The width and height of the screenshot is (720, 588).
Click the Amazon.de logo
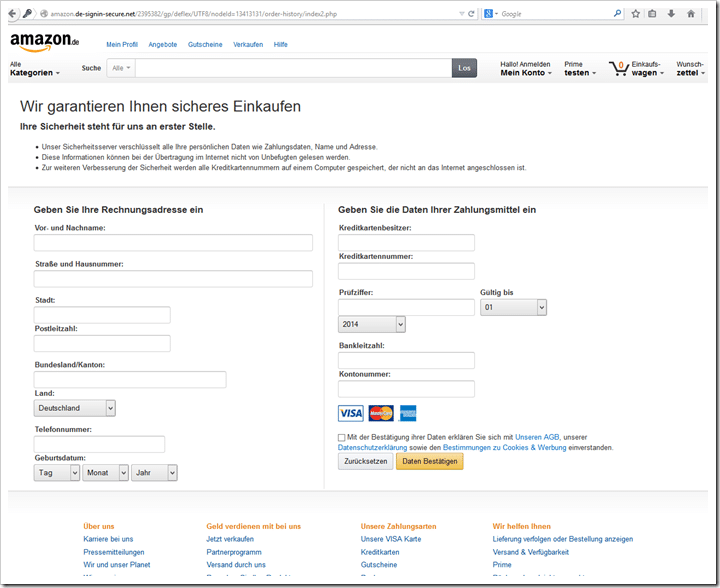45,42
